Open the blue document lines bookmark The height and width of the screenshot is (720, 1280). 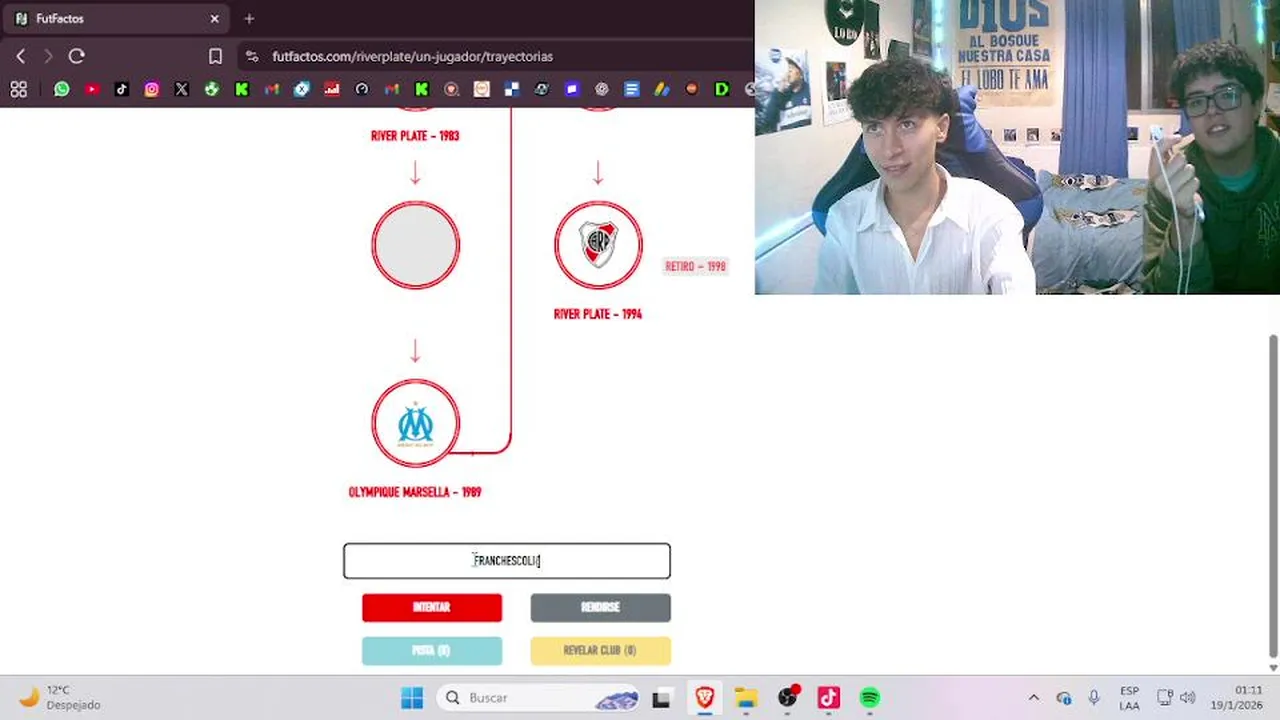click(632, 89)
